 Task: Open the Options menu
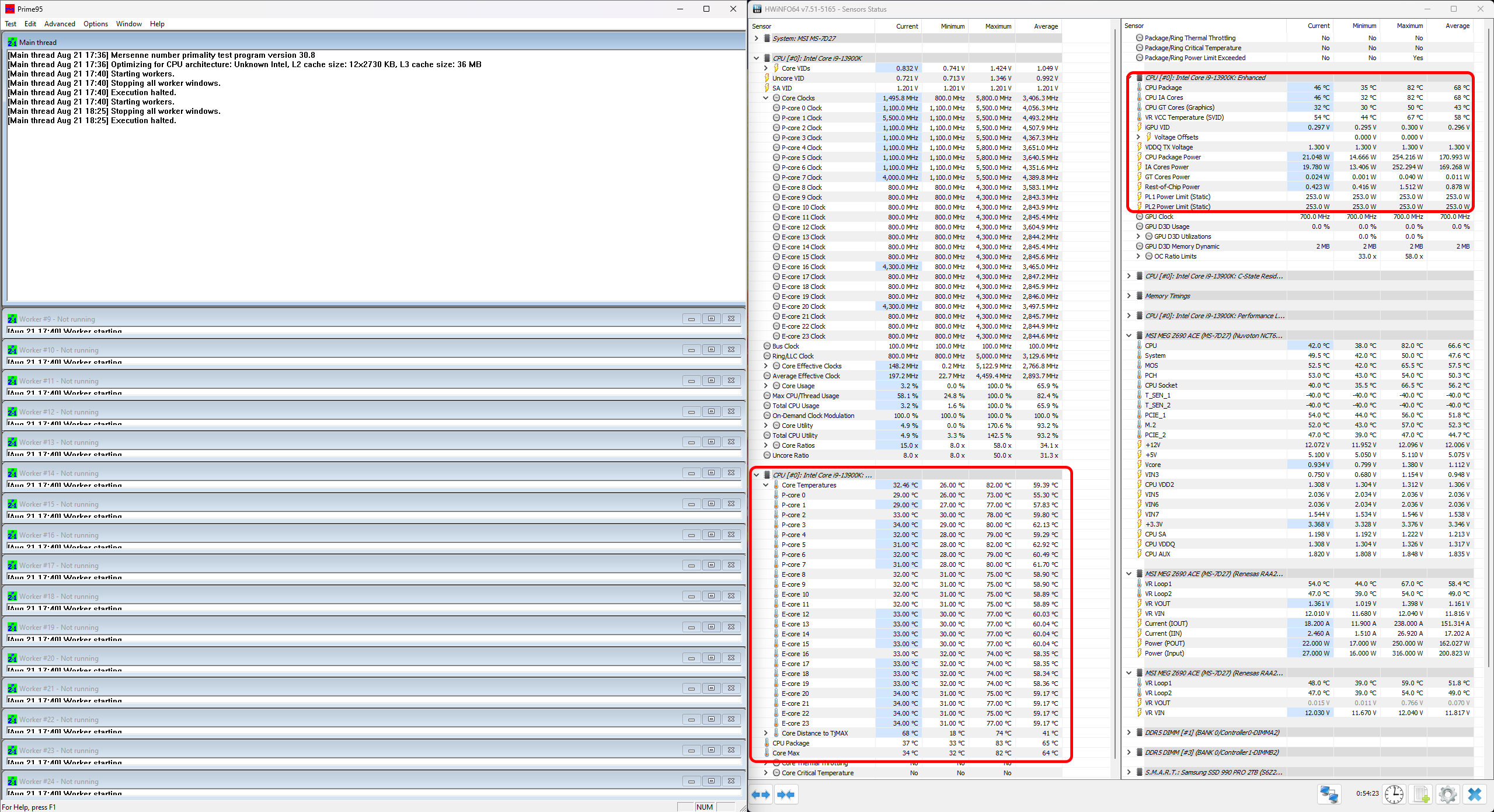pyautogui.click(x=95, y=24)
